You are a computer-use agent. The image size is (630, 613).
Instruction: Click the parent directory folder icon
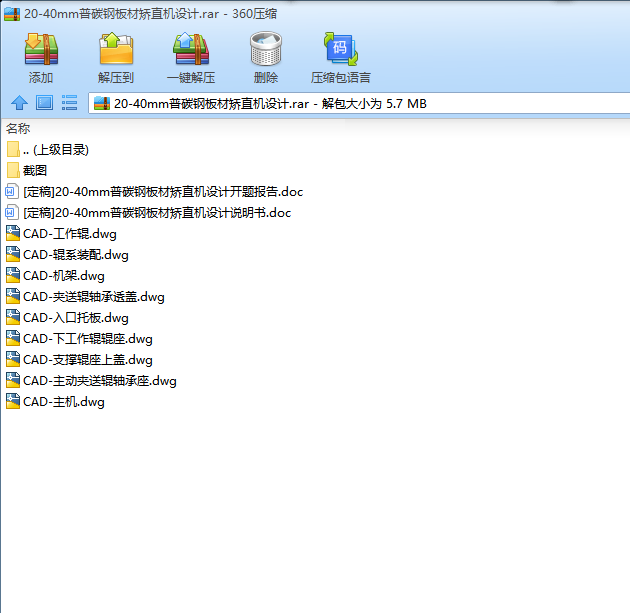[x=12, y=149]
